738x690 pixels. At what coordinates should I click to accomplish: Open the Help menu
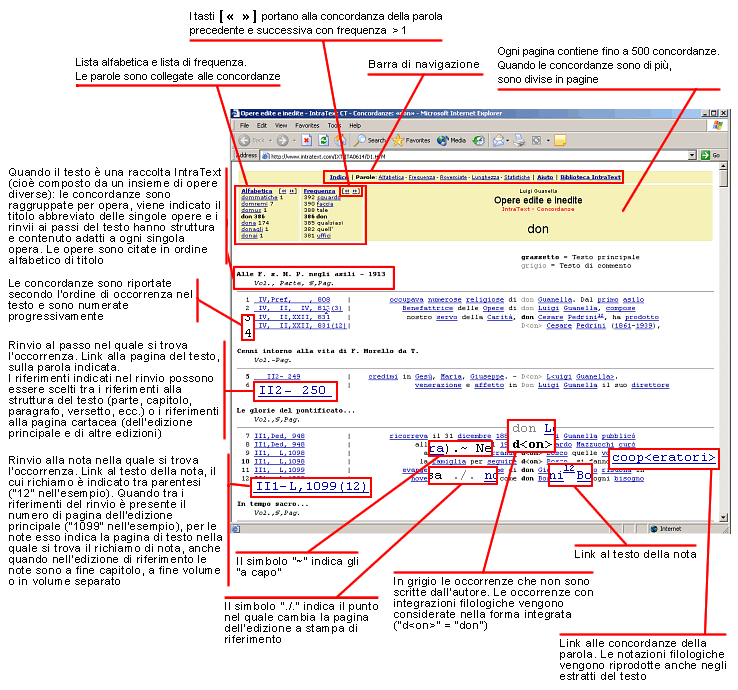tap(354, 125)
